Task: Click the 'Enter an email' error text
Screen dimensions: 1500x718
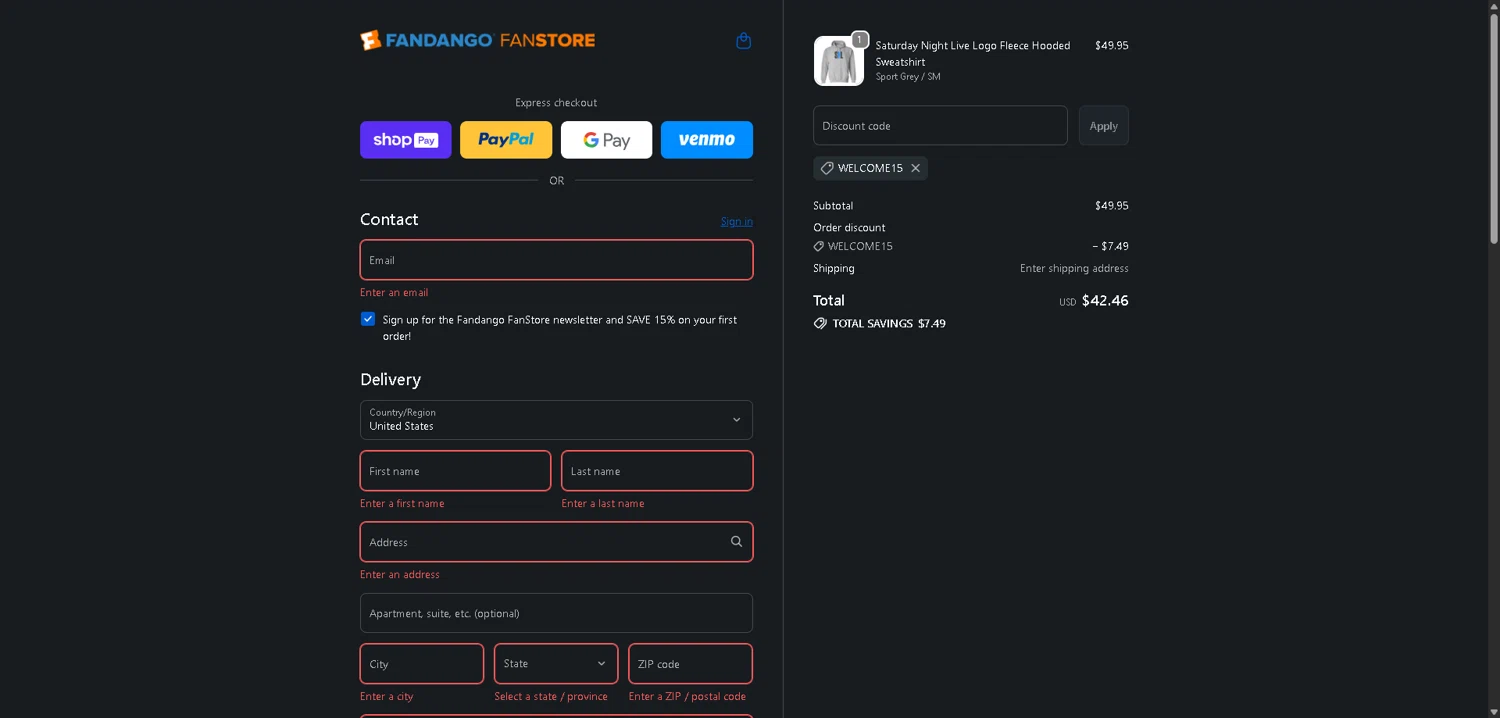Action: tap(394, 293)
